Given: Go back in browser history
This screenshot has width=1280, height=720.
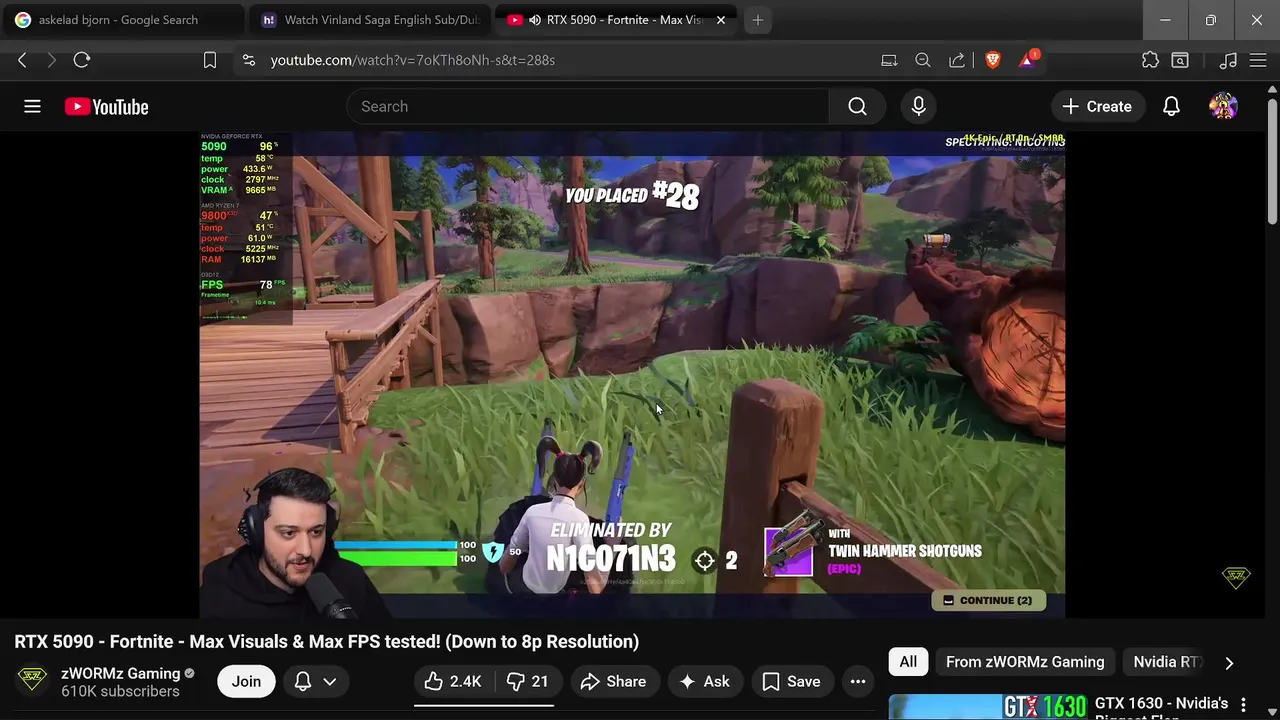Looking at the screenshot, I should point(22,60).
